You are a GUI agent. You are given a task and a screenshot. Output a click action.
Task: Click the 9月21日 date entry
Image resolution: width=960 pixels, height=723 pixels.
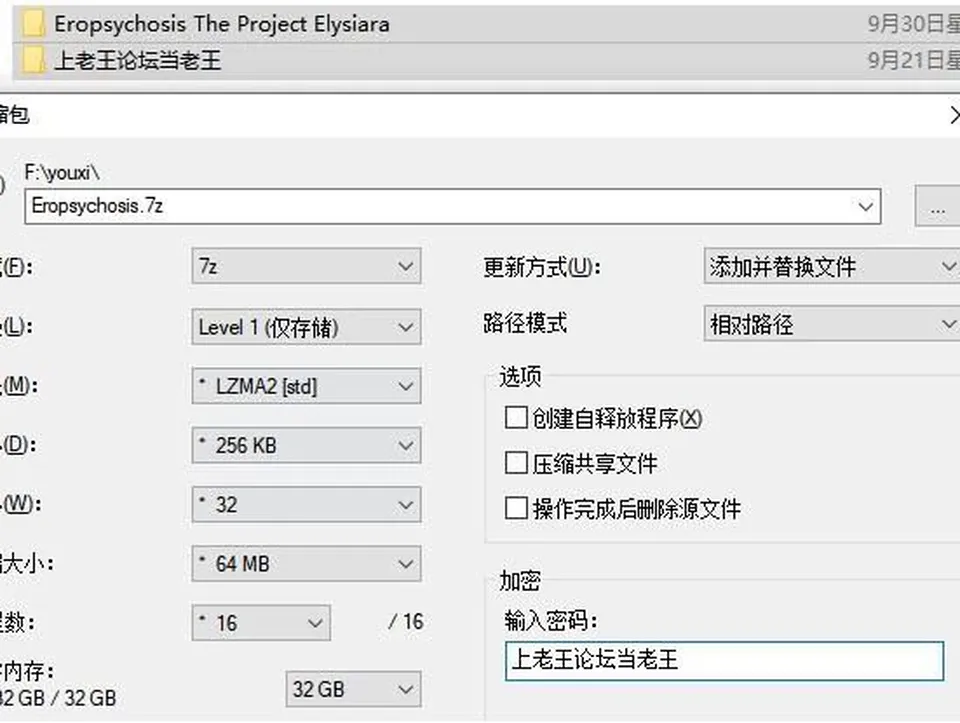(913, 61)
